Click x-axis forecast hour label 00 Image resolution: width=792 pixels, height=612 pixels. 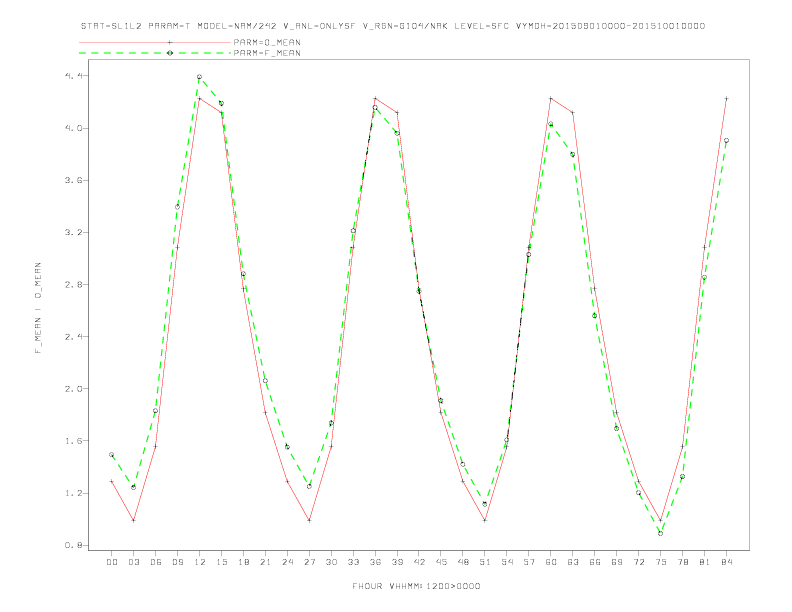point(112,562)
